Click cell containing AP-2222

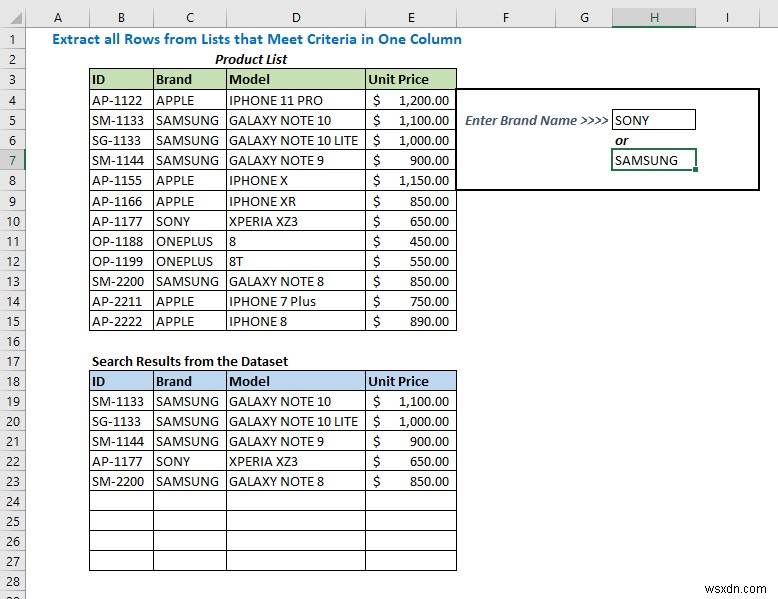tap(122, 321)
